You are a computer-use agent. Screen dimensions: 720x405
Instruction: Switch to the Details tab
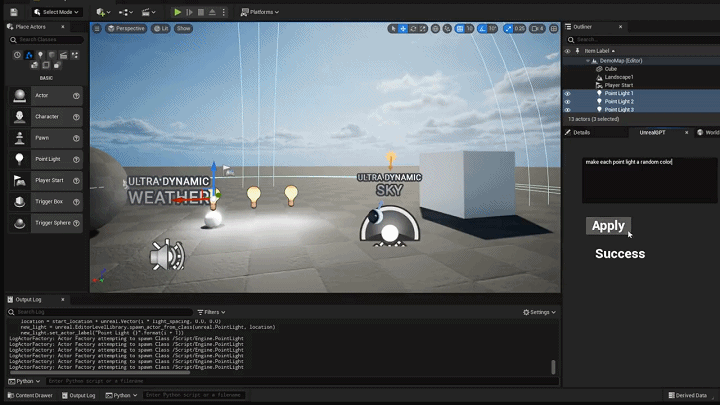[579, 132]
